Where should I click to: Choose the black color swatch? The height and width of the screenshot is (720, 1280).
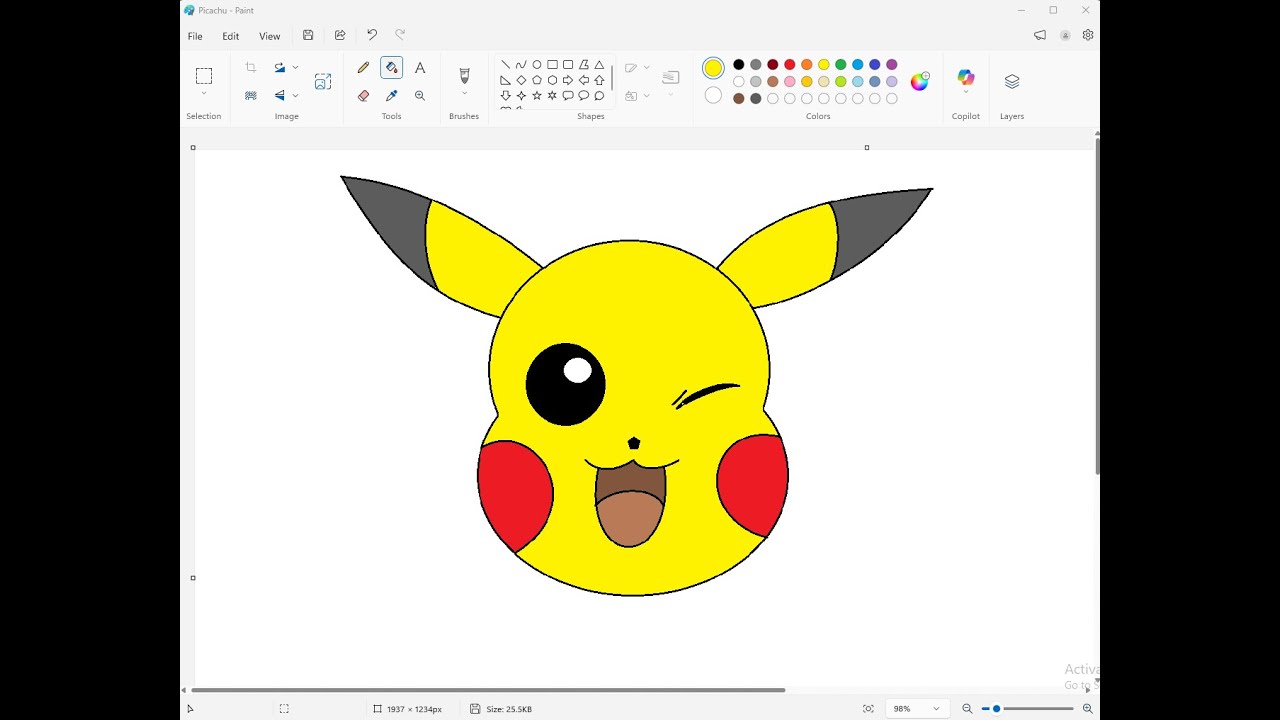(739, 65)
